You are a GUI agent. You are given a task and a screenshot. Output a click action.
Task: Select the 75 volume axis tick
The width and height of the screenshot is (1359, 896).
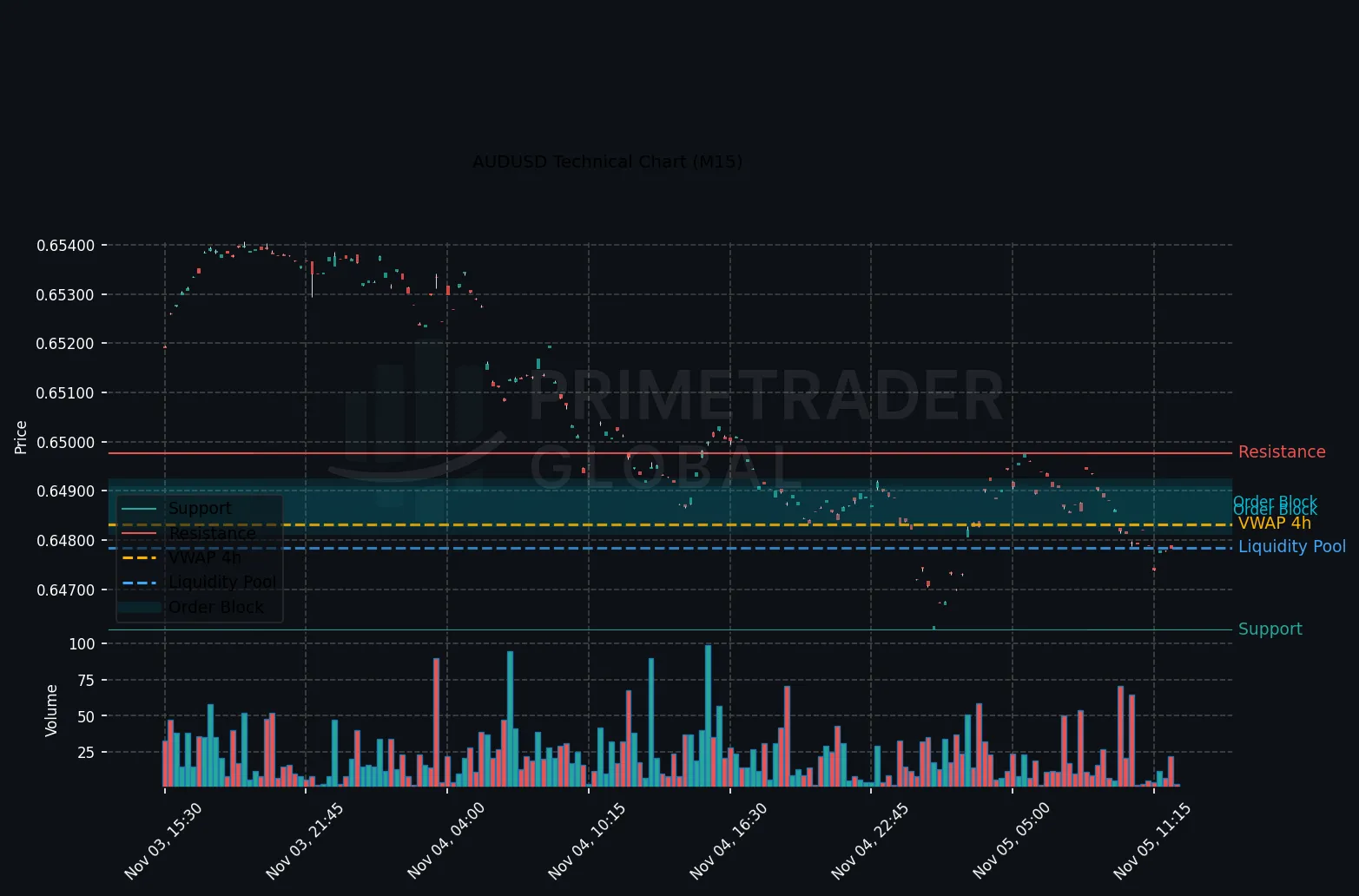coord(85,681)
